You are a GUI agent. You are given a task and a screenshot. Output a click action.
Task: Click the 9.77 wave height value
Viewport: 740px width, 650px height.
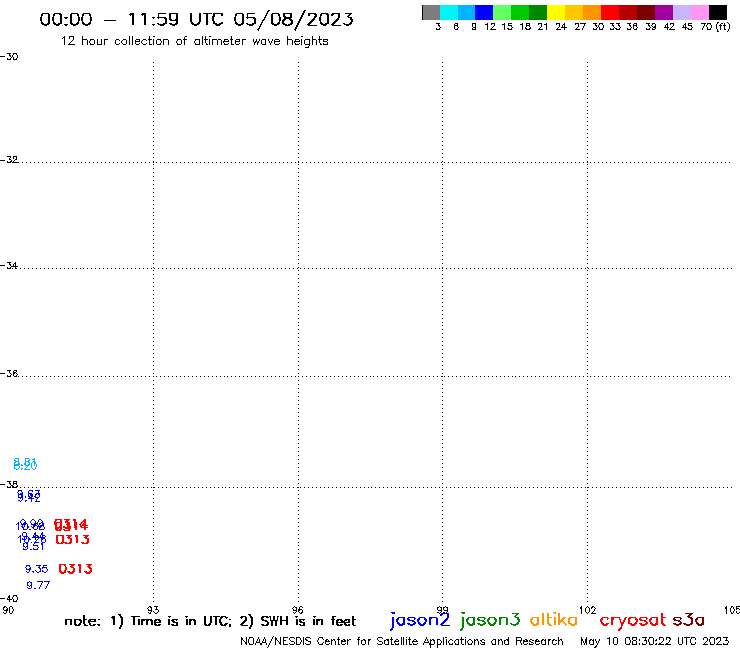[38, 585]
